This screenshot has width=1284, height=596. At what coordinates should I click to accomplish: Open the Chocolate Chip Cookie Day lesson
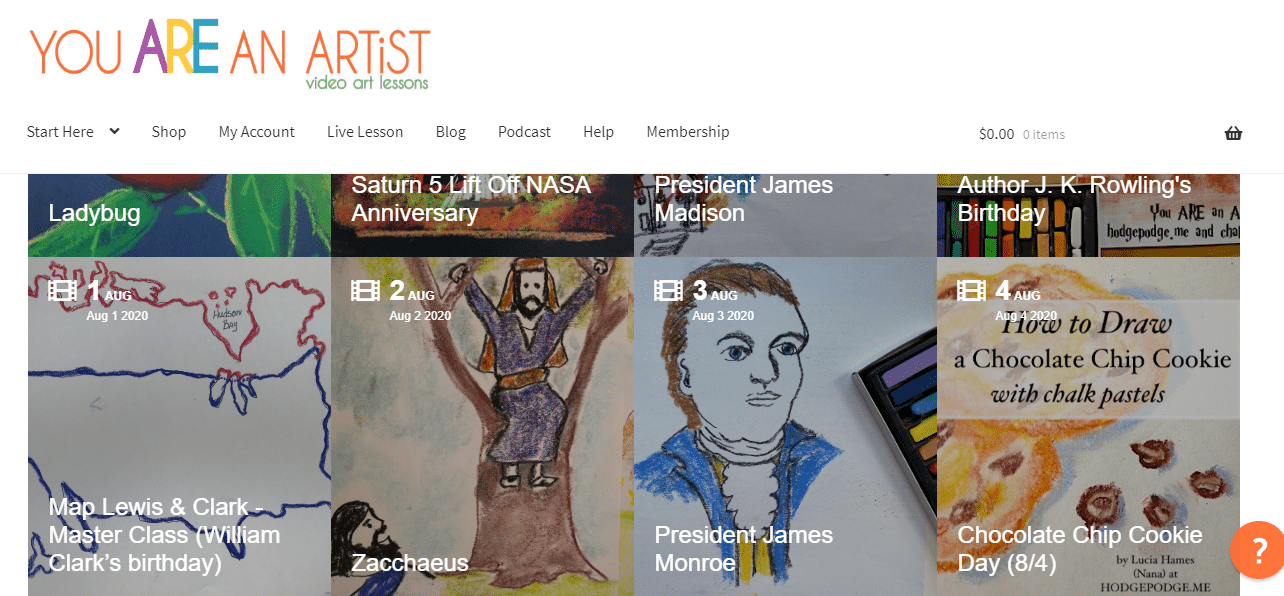[1088, 427]
